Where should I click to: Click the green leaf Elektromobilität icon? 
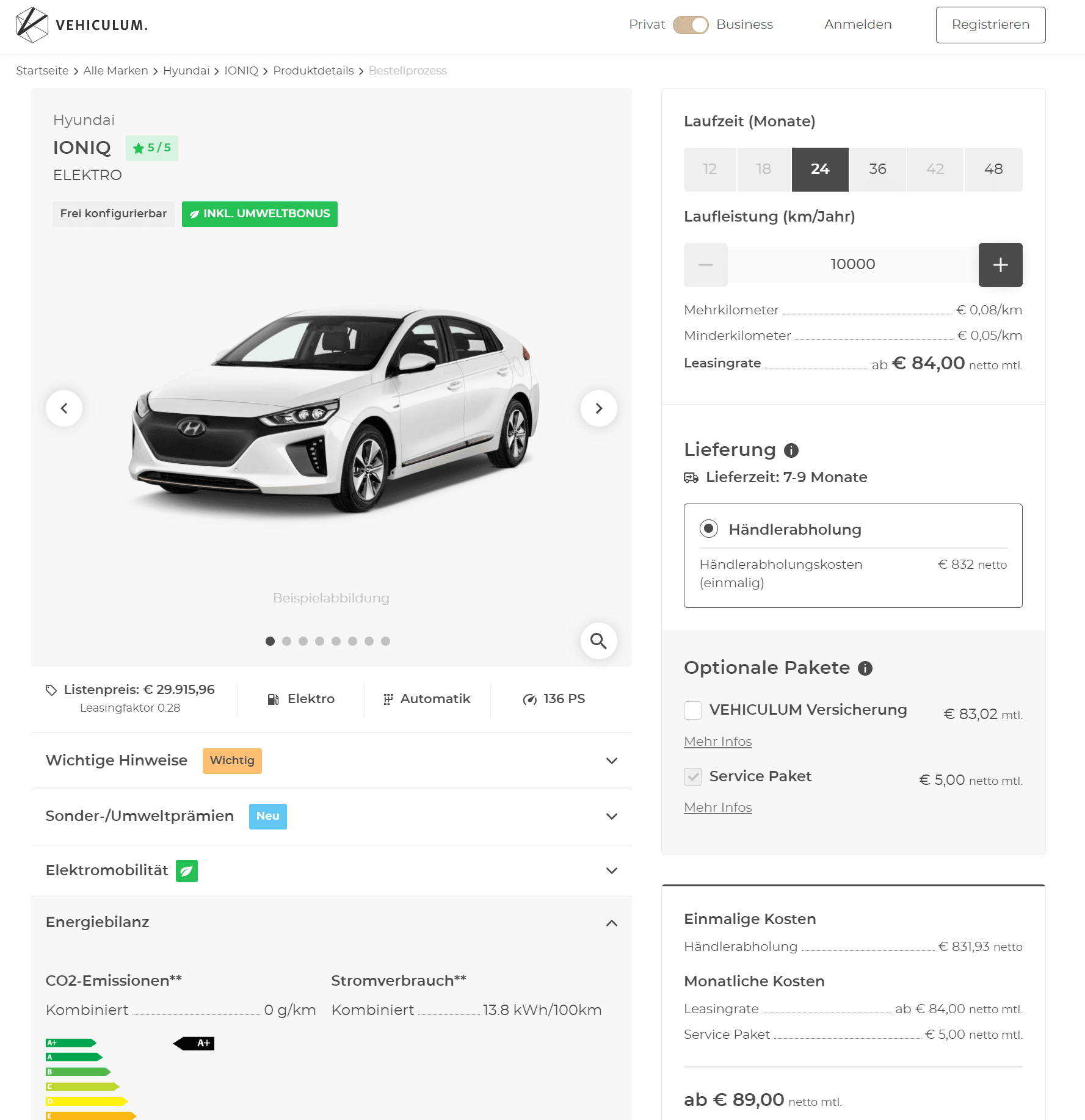tap(187, 871)
